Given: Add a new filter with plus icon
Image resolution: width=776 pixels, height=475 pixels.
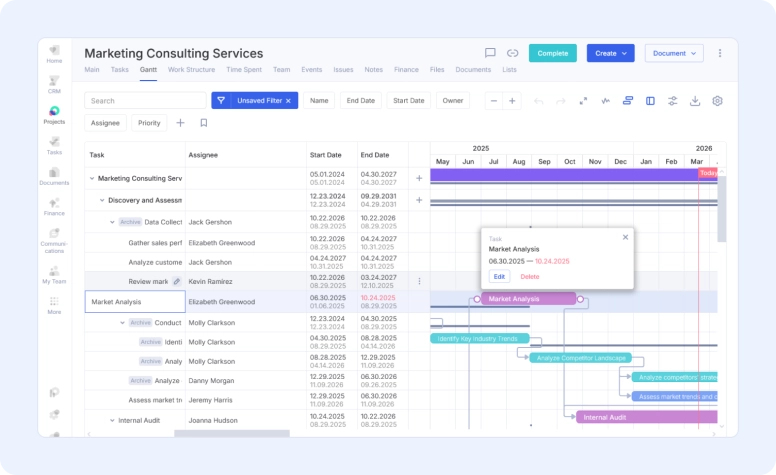Looking at the screenshot, I should click(x=180, y=123).
